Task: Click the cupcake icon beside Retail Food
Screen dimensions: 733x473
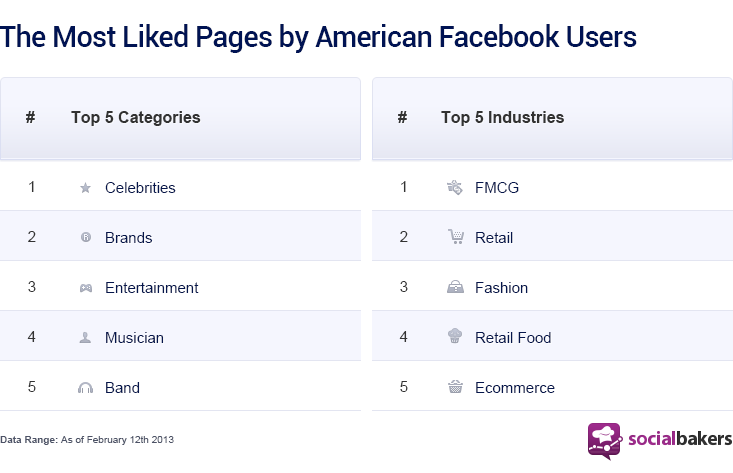Action: (455, 336)
